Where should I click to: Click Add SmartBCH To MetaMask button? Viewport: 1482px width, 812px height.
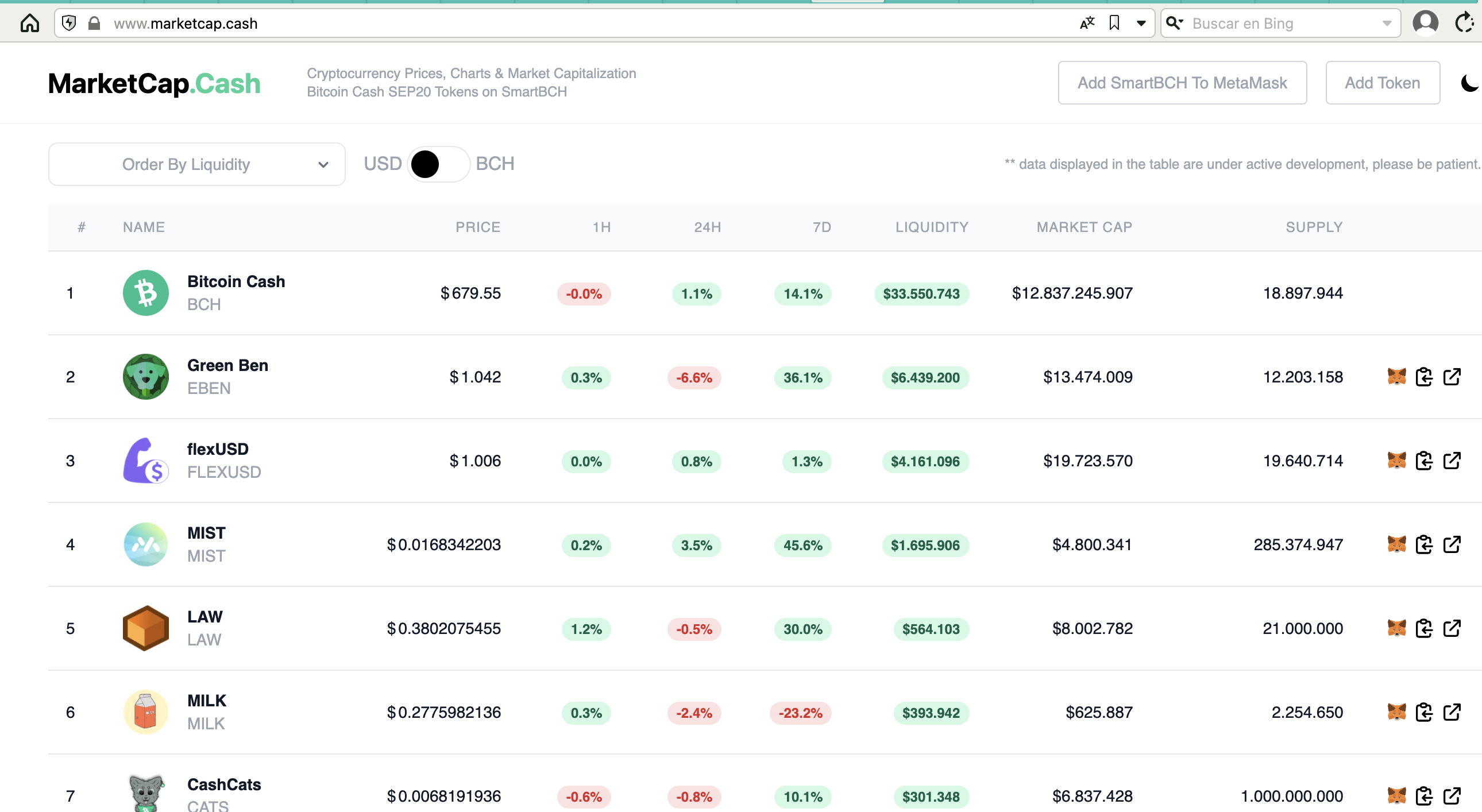1182,83
